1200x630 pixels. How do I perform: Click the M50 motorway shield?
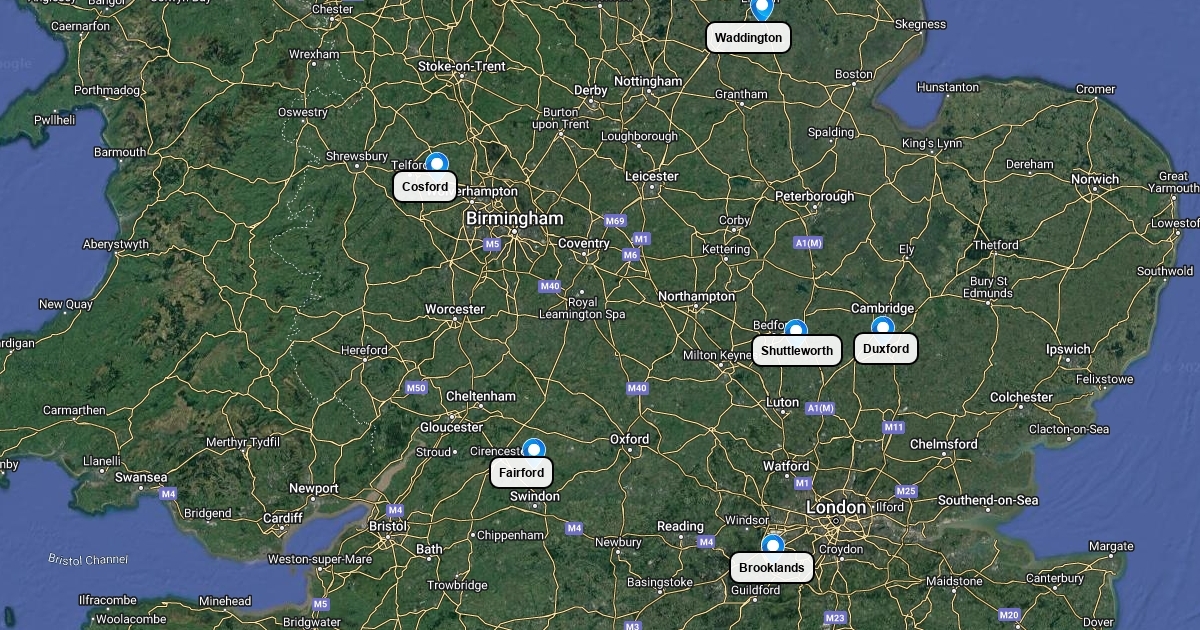pos(416,388)
